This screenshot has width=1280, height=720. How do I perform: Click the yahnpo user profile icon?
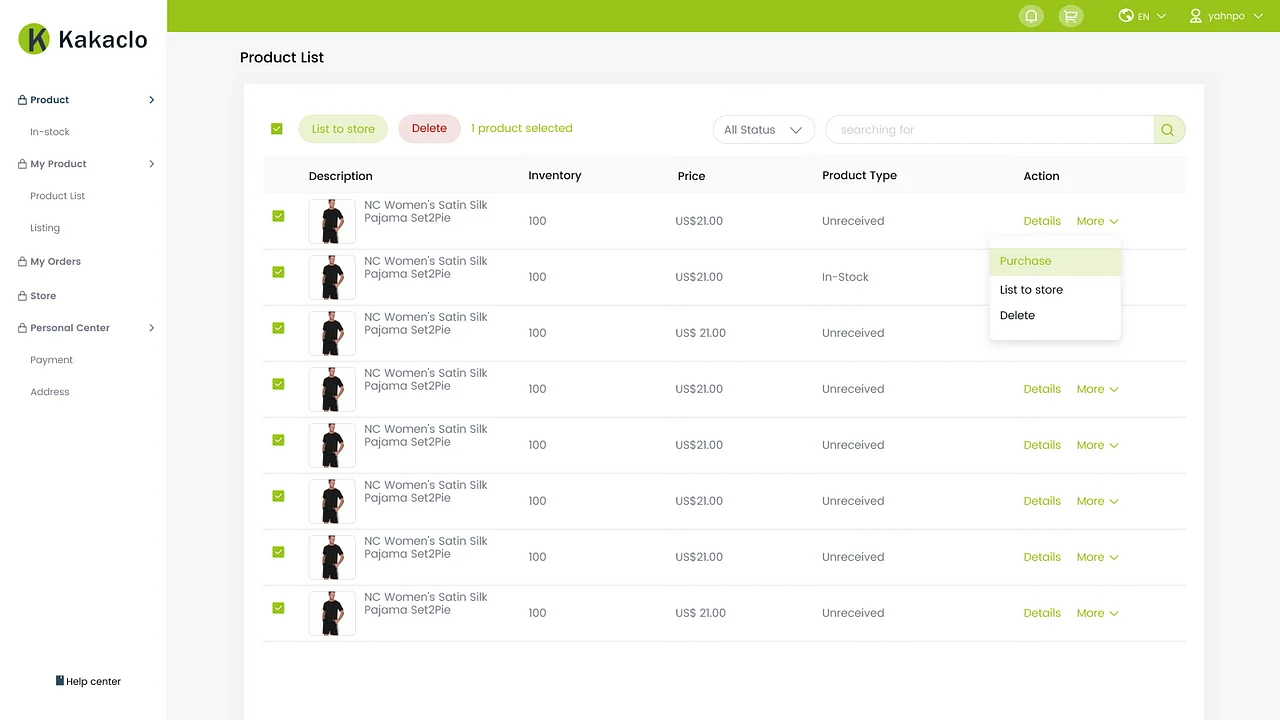pos(1195,15)
